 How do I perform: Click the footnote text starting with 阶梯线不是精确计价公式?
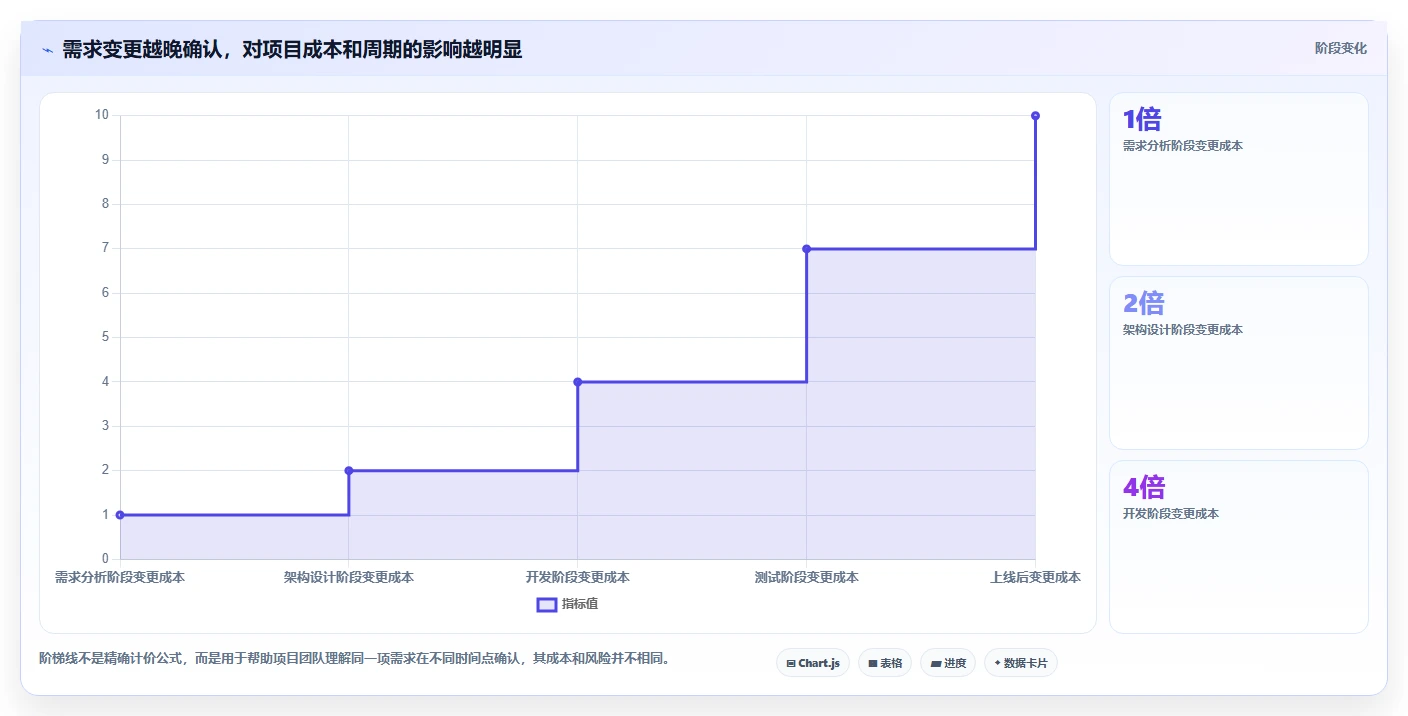355,659
